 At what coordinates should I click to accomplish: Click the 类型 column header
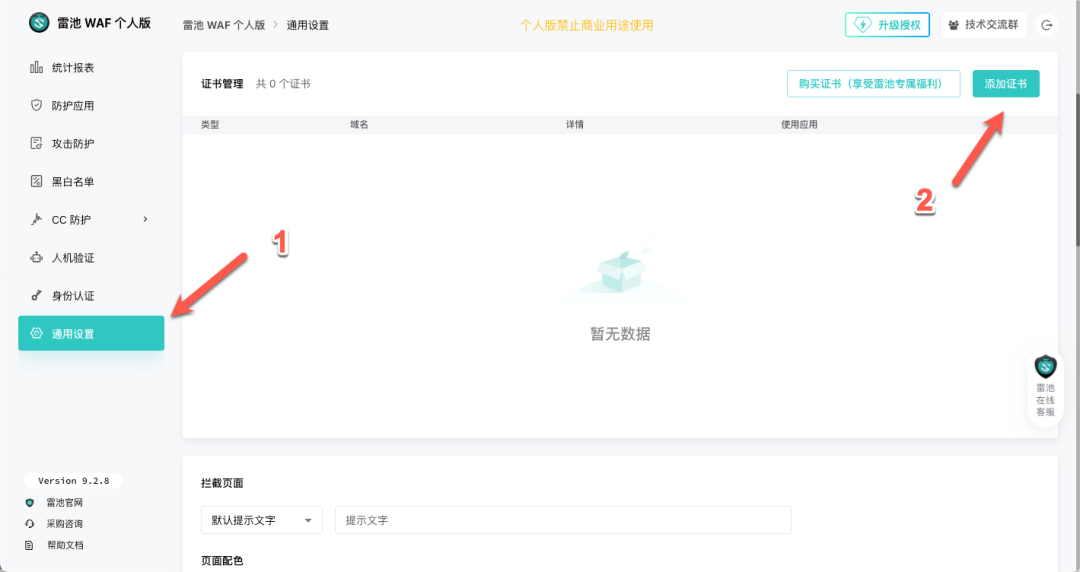tap(210, 124)
